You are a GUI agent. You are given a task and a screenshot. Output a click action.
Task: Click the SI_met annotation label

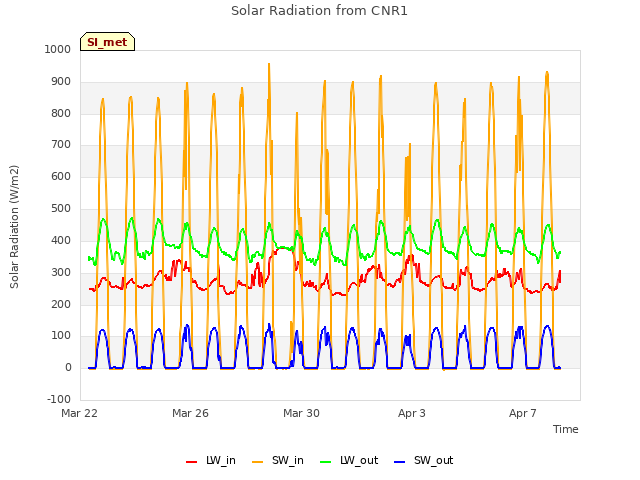(107, 42)
